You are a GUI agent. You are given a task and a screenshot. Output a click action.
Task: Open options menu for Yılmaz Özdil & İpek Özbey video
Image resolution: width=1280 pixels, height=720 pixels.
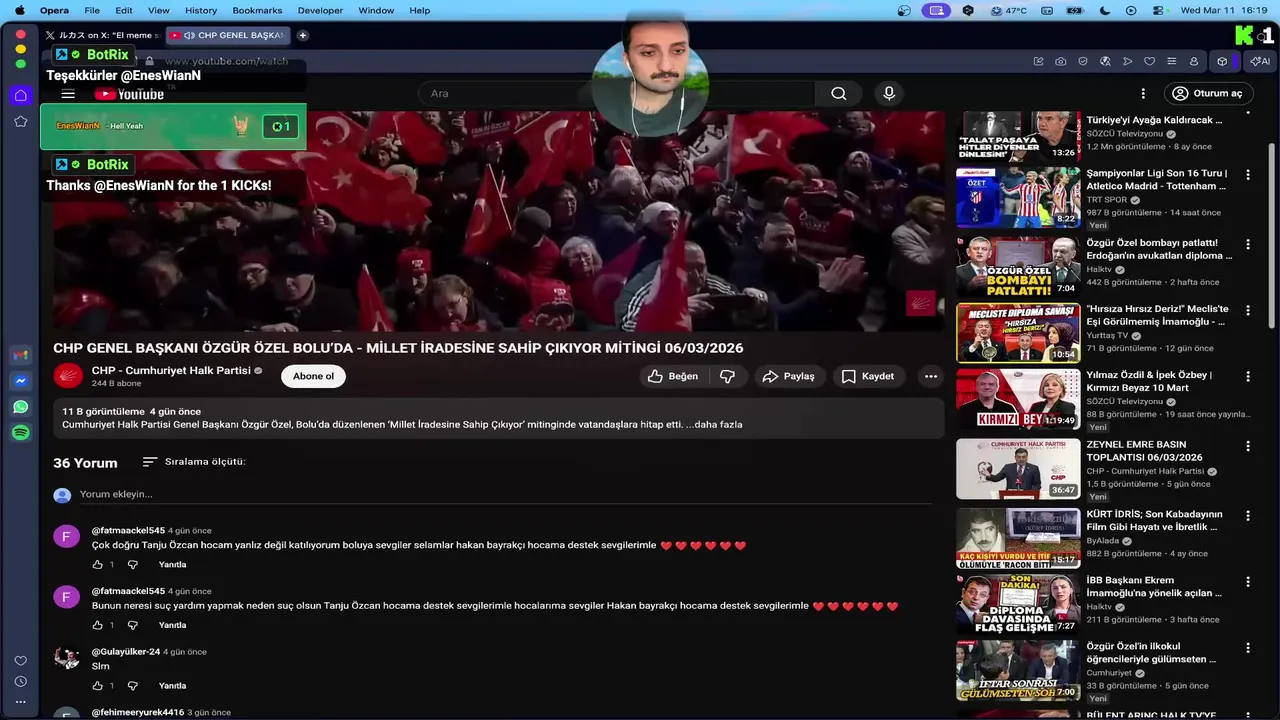[1247, 376]
